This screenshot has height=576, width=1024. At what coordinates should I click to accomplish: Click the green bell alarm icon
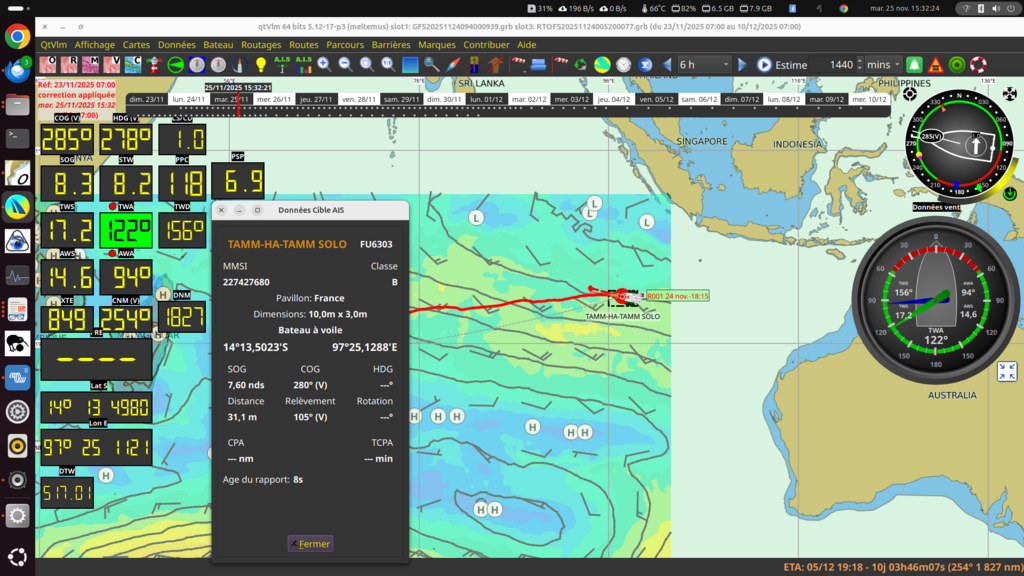click(x=913, y=65)
